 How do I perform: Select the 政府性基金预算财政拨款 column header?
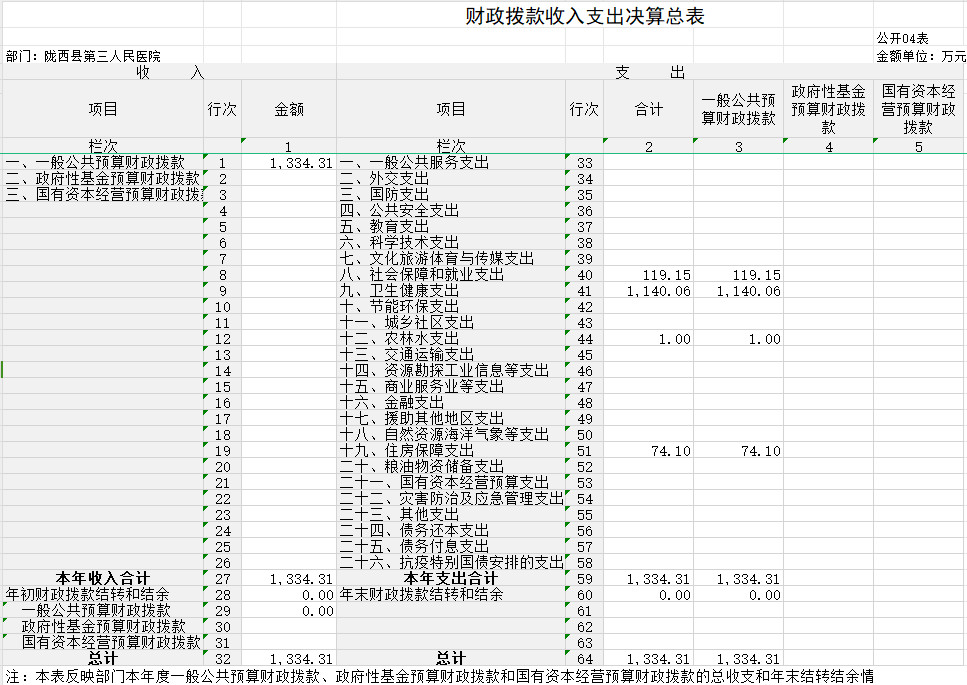[x=828, y=109]
